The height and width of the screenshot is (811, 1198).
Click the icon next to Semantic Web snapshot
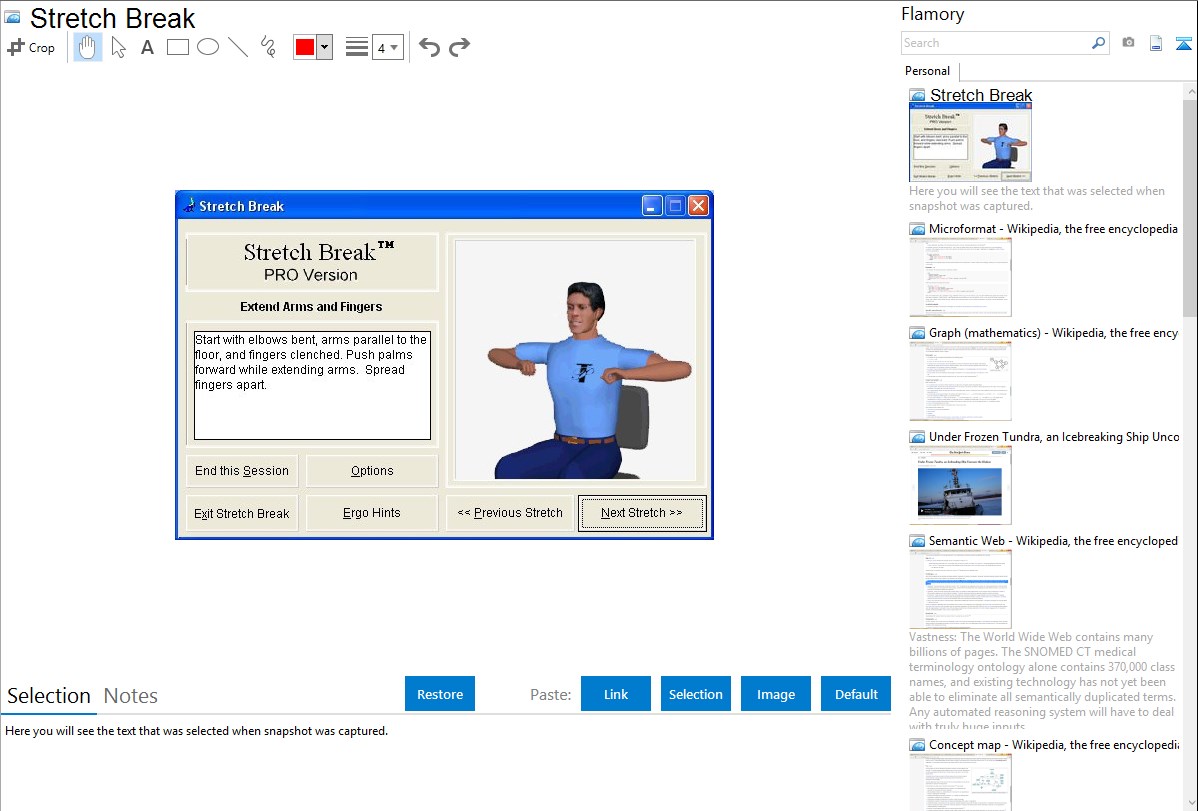pos(917,541)
